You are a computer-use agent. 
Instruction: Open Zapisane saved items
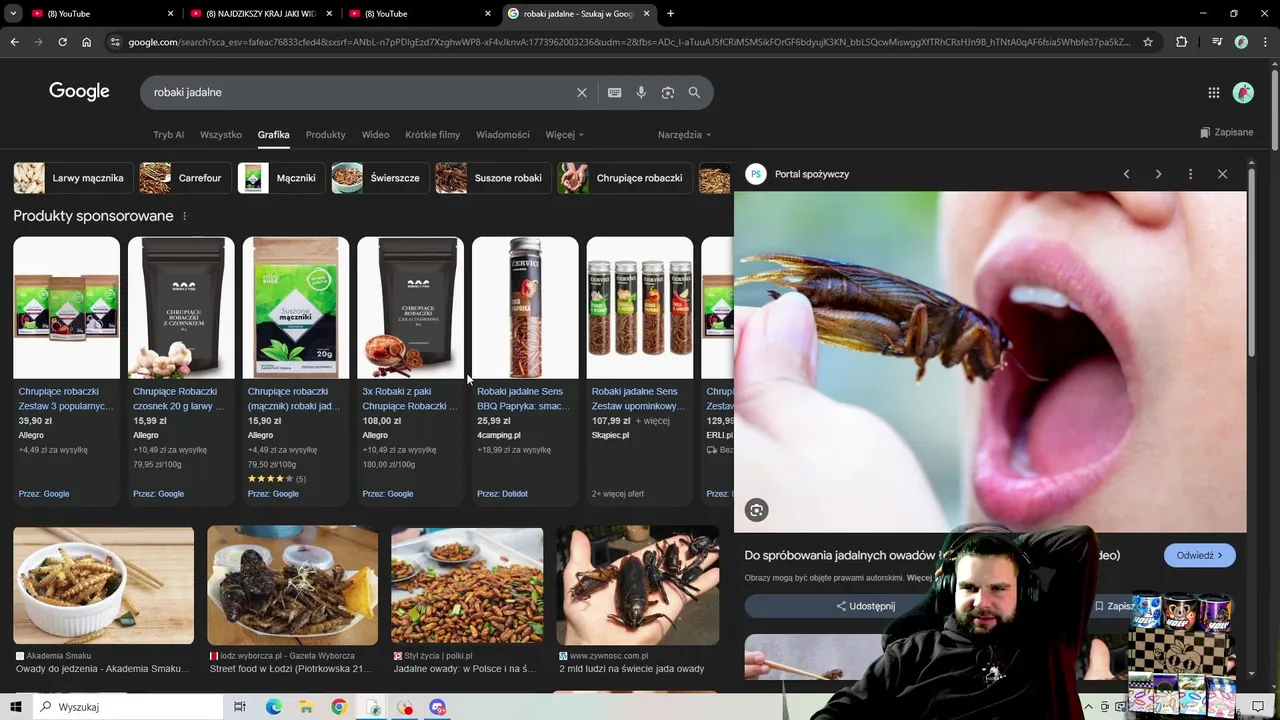[x=1226, y=132]
